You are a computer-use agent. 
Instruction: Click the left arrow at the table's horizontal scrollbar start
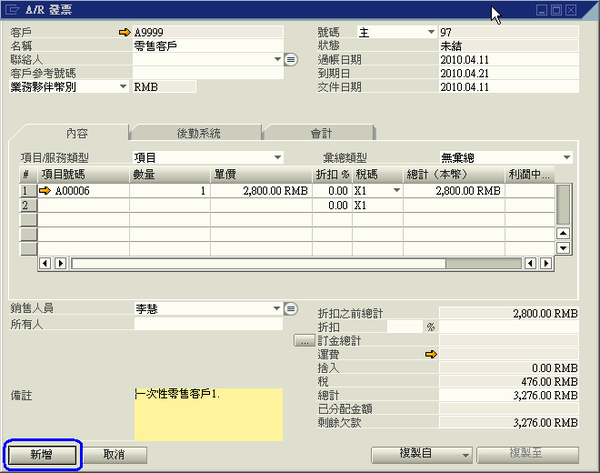[x=45, y=263]
